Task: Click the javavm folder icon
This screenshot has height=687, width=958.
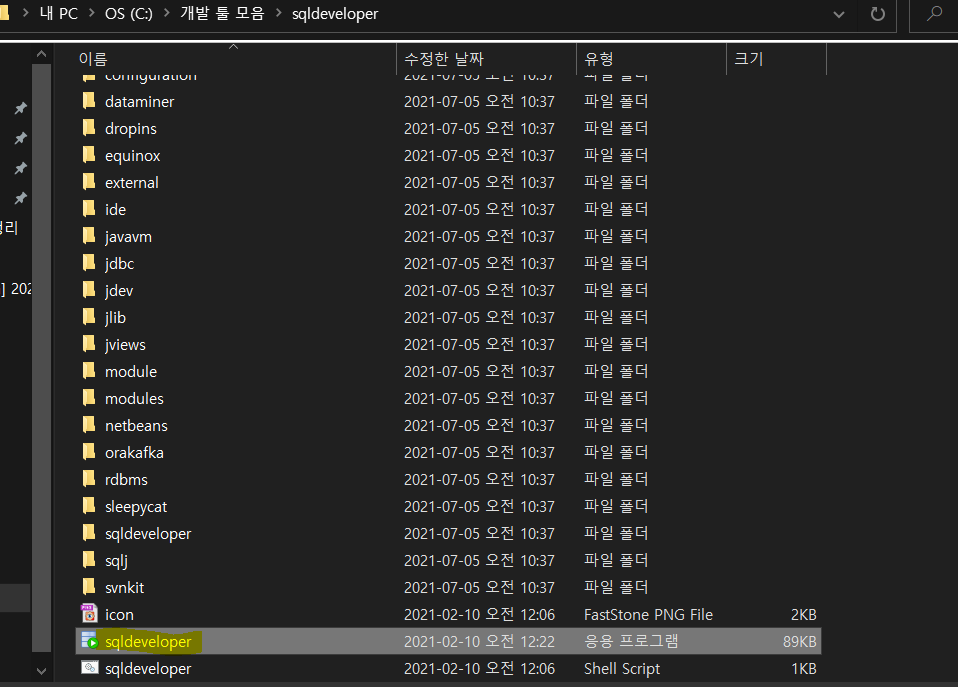Action: [89, 236]
